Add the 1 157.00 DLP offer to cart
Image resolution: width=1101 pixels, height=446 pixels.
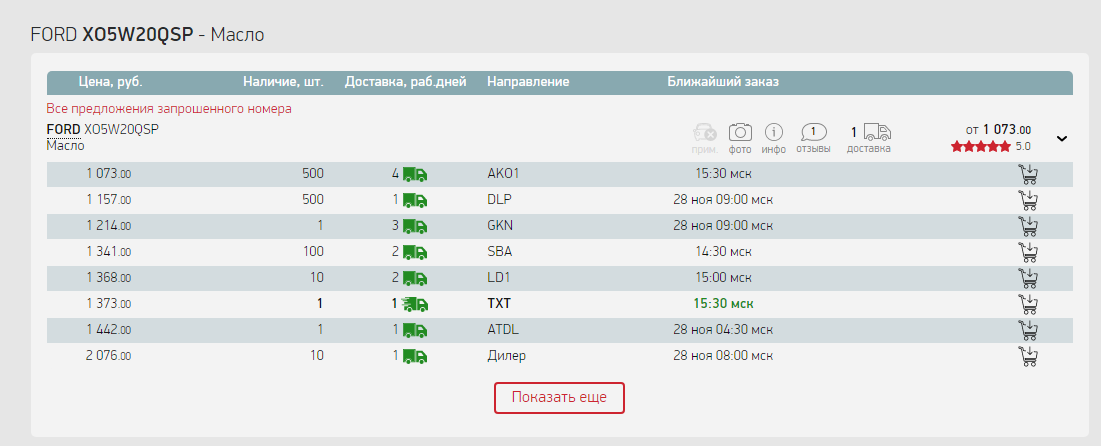pos(1028,200)
